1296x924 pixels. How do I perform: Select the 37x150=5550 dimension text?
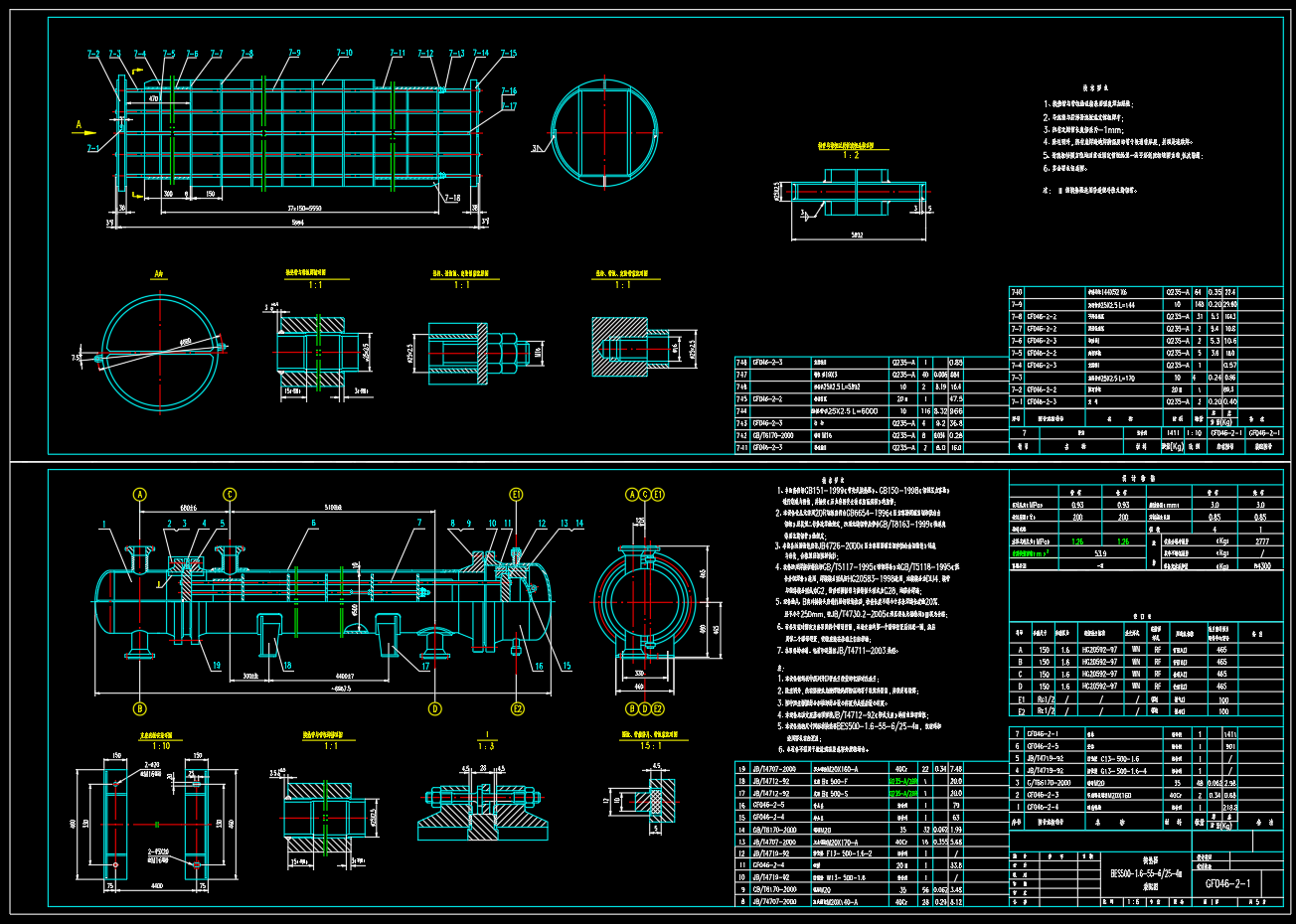coord(298,210)
